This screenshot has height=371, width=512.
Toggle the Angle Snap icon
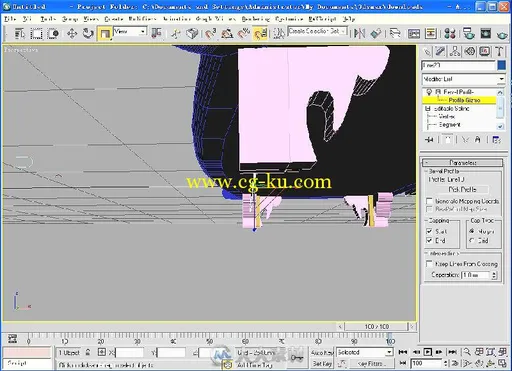click(227, 34)
